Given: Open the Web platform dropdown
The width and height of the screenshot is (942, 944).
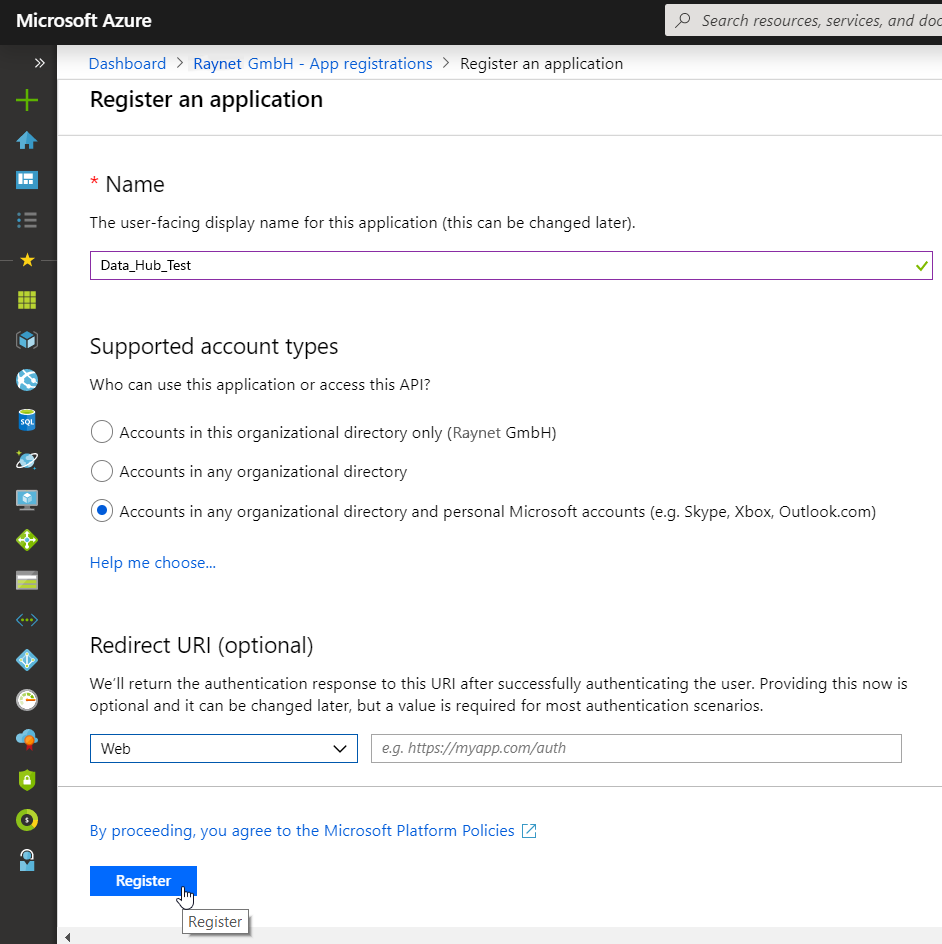Looking at the screenshot, I should coord(223,747).
